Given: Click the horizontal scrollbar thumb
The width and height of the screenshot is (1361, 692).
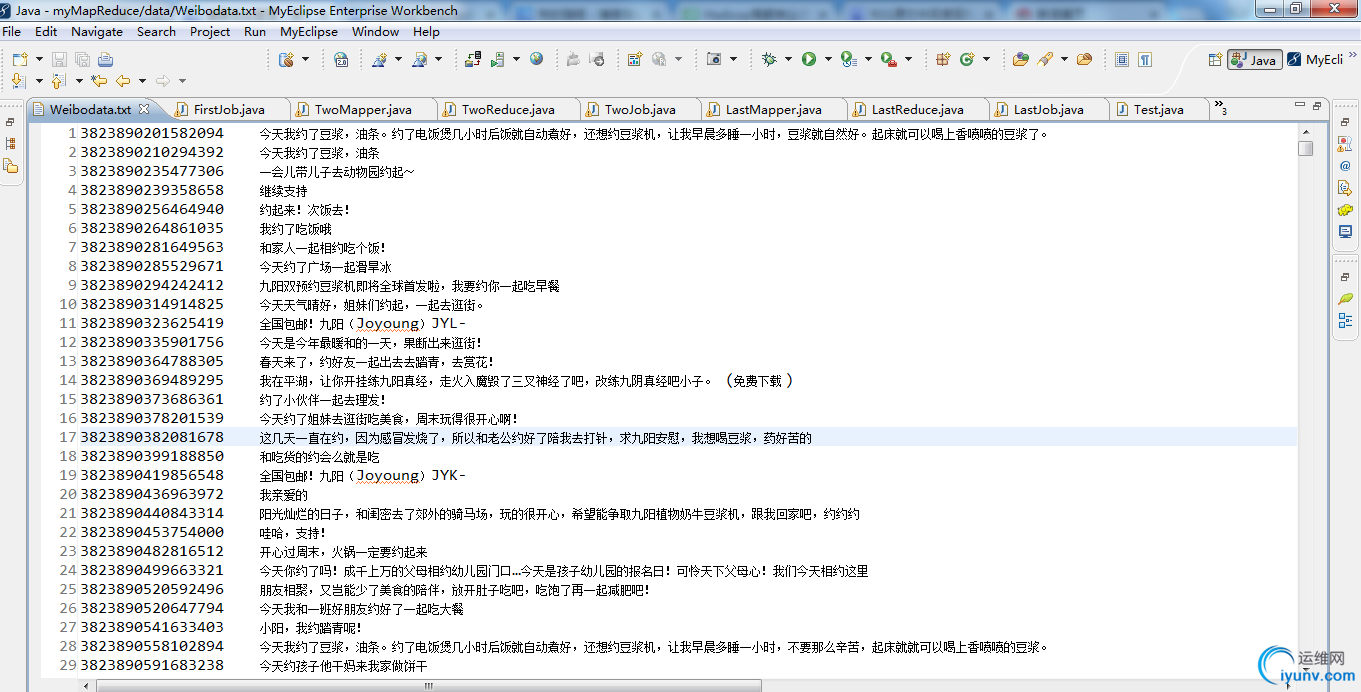Looking at the screenshot, I should [x=428, y=686].
